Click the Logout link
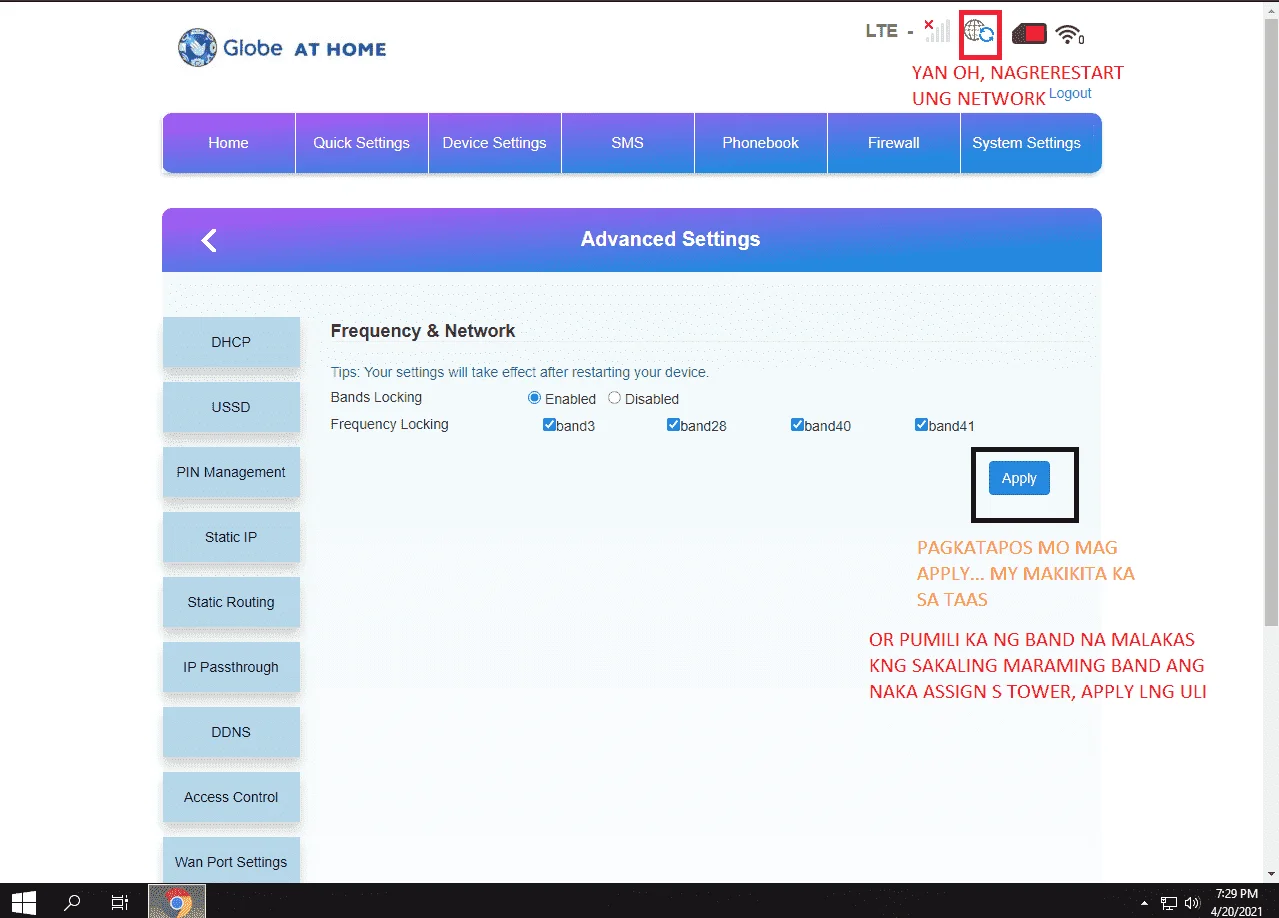Screen dimensions: 1279x918 tap(1070, 93)
